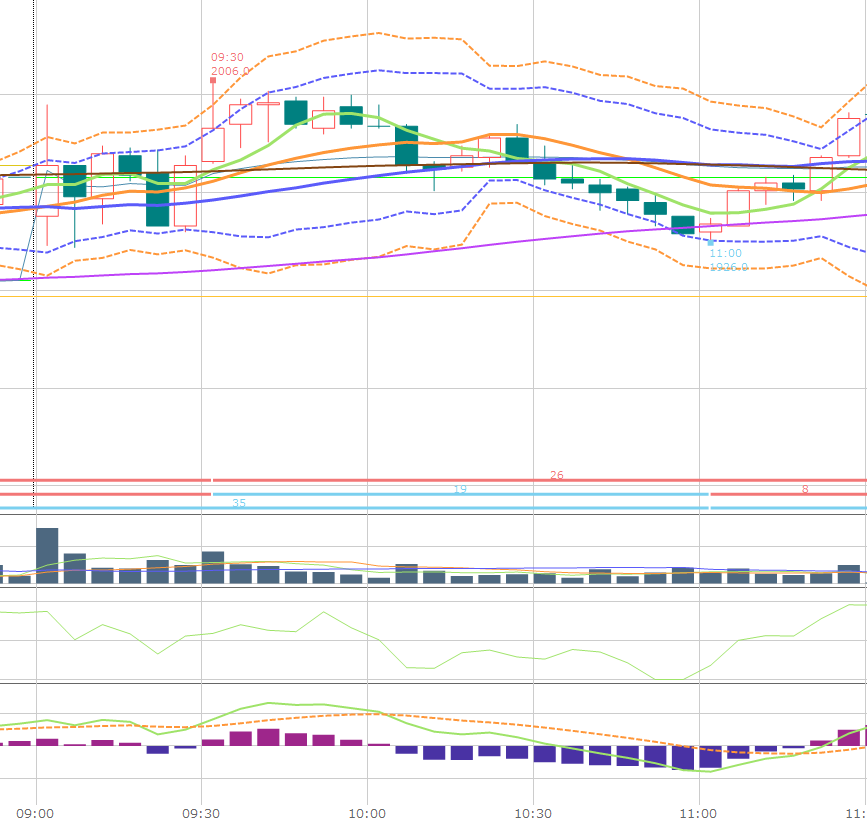Click the blue segment label 35
Viewport: 867px width, 835px height.
click(x=238, y=503)
